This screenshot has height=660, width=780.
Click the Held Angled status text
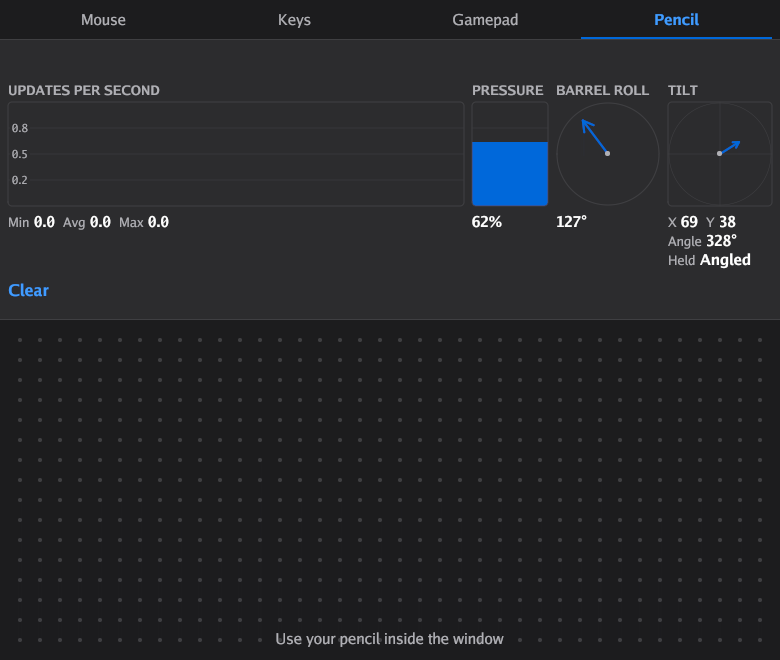tap(709, 260)
